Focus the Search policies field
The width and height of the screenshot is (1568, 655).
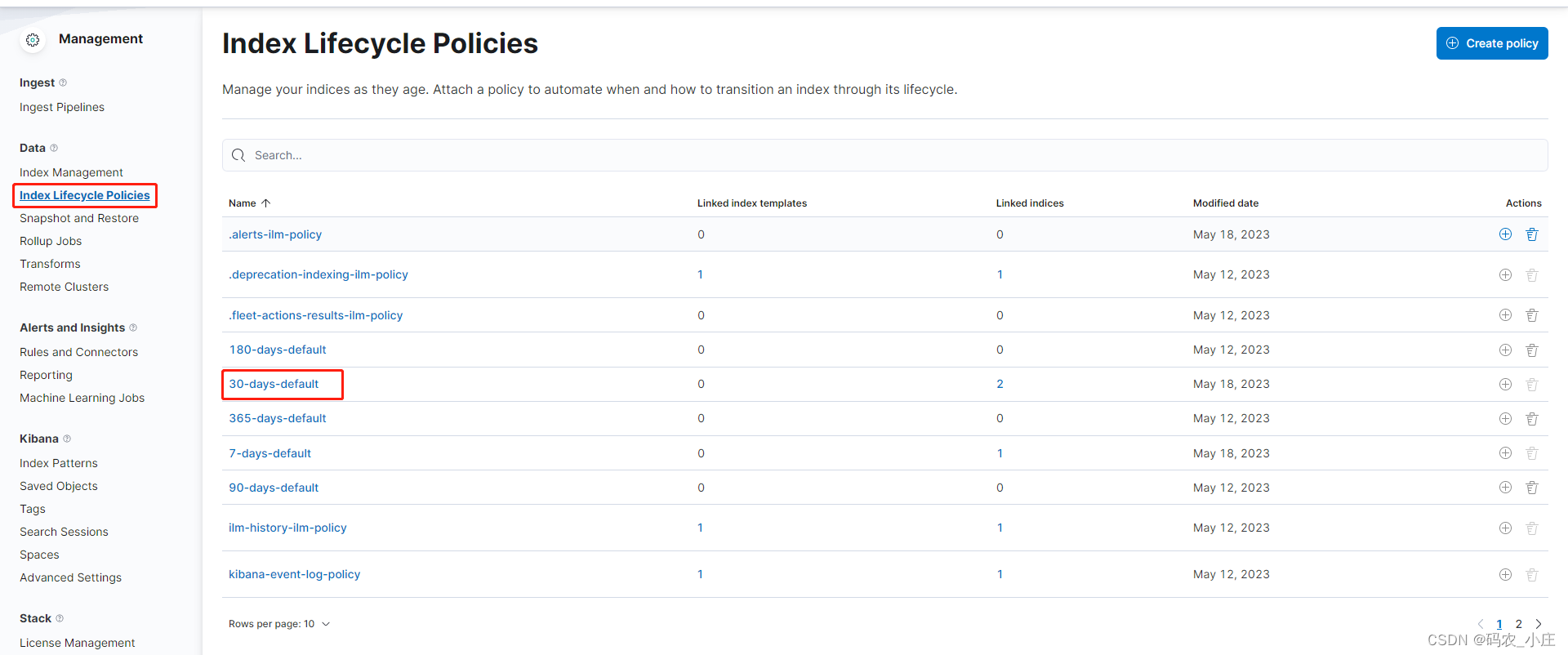pyautogui.click(x=884, y=155)
